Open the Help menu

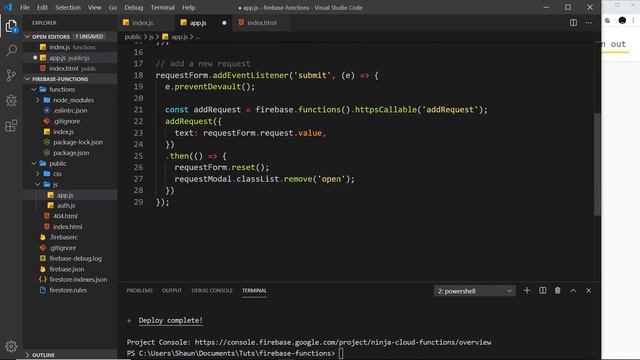[188, 7]
